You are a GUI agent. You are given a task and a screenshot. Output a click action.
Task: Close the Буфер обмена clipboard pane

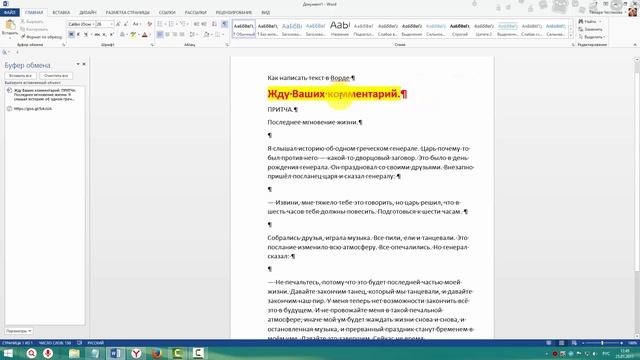84,64
